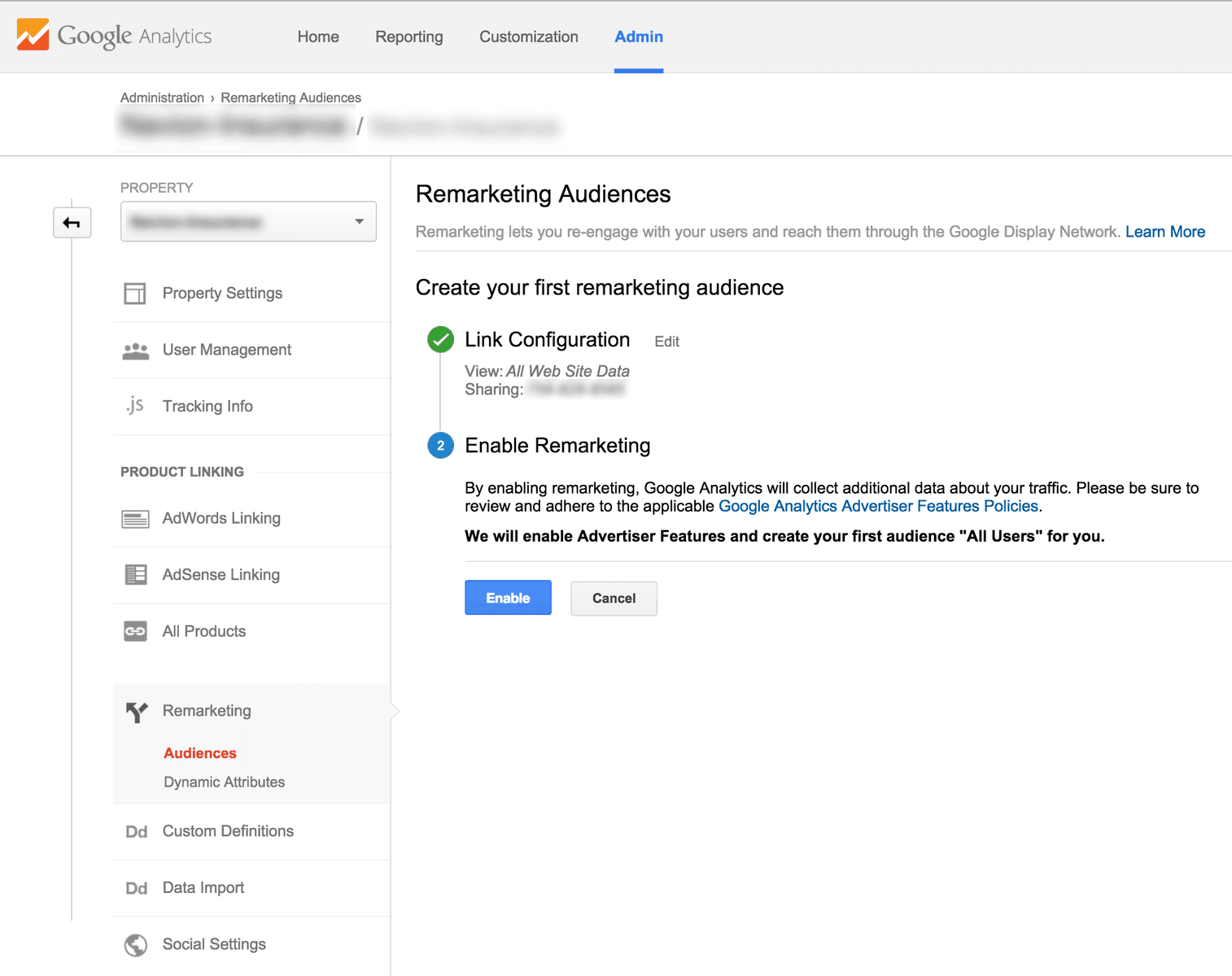Click the Link Configuration step heading
The image size is (1232, 976).
click(547, 340)
